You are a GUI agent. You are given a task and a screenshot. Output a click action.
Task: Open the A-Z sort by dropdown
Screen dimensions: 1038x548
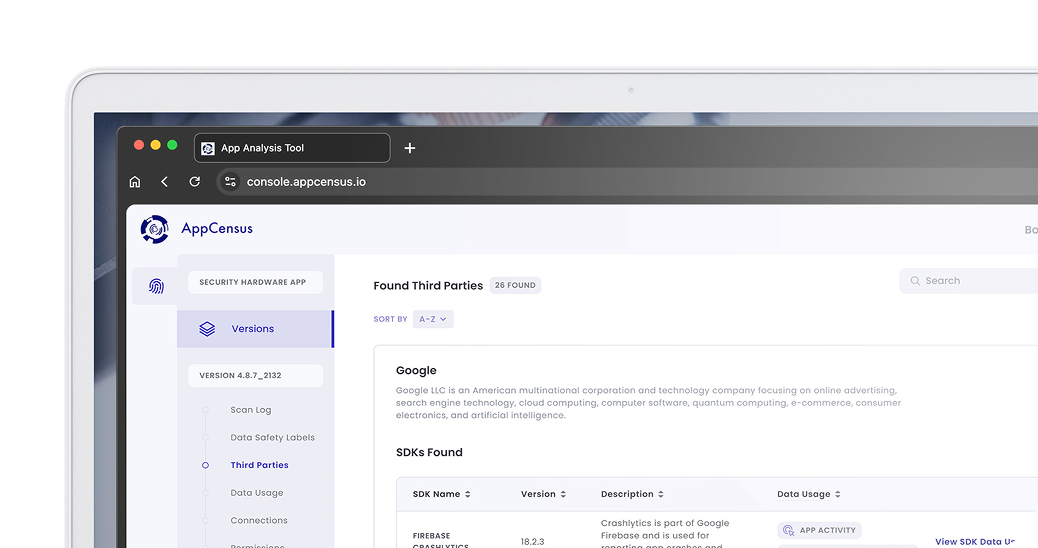pyautogui.click(x=433, y=319)
